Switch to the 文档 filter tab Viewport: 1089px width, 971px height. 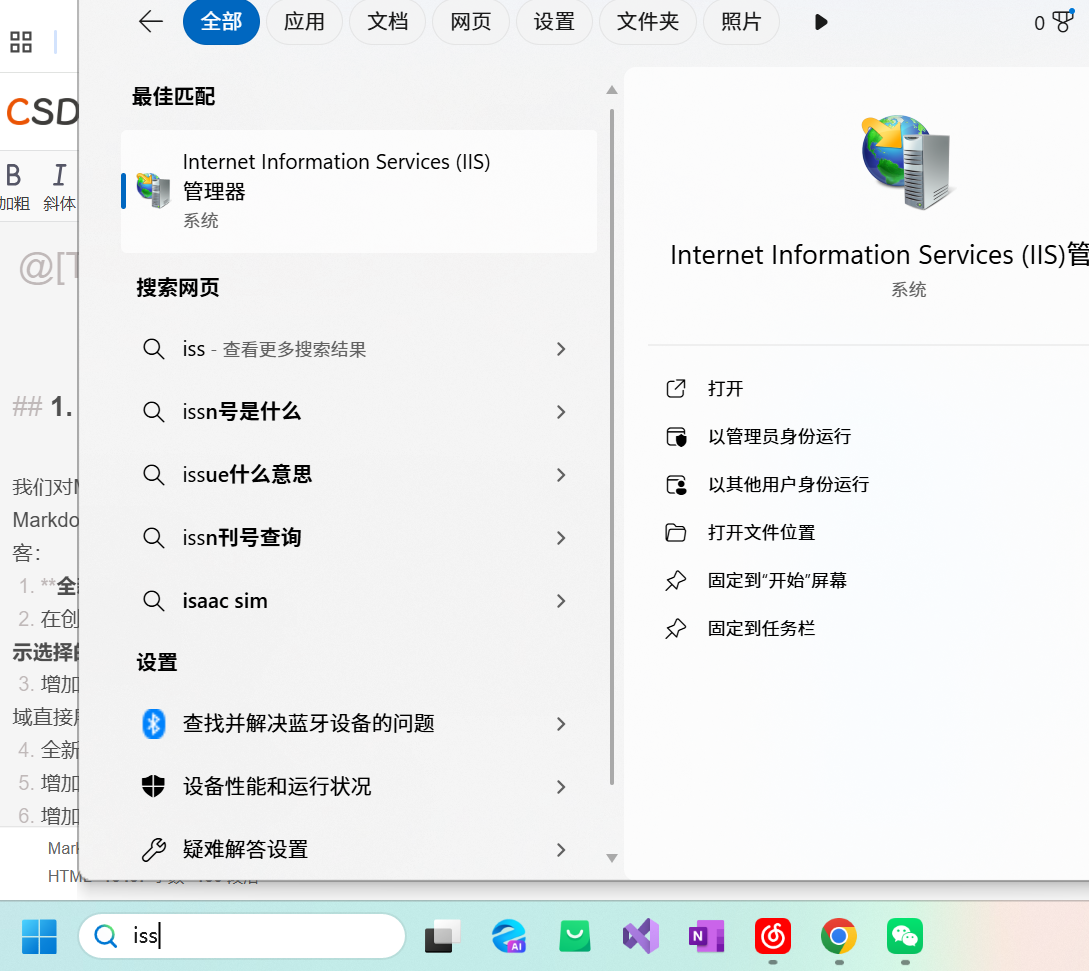point(388,22)
